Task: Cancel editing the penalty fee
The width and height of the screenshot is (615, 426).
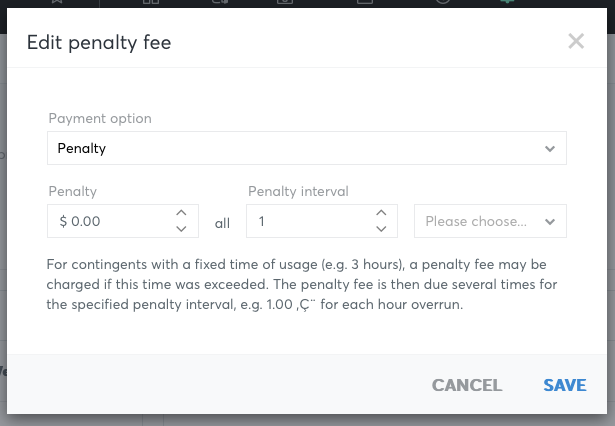Action: (x=467, y=385)
